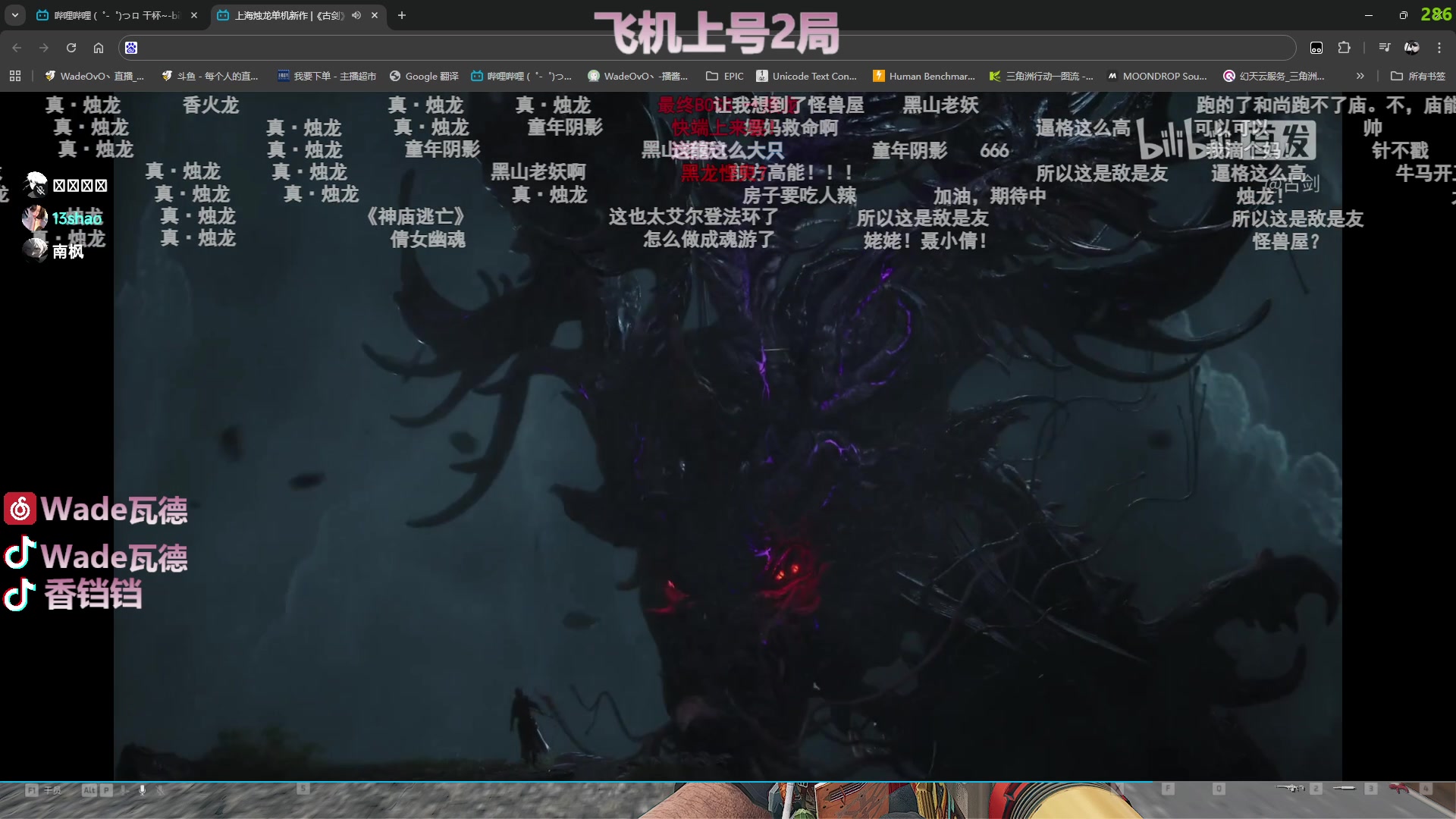
Task: Open the apps grid shortcut in bookmarks bar
Action: [15, 76]
